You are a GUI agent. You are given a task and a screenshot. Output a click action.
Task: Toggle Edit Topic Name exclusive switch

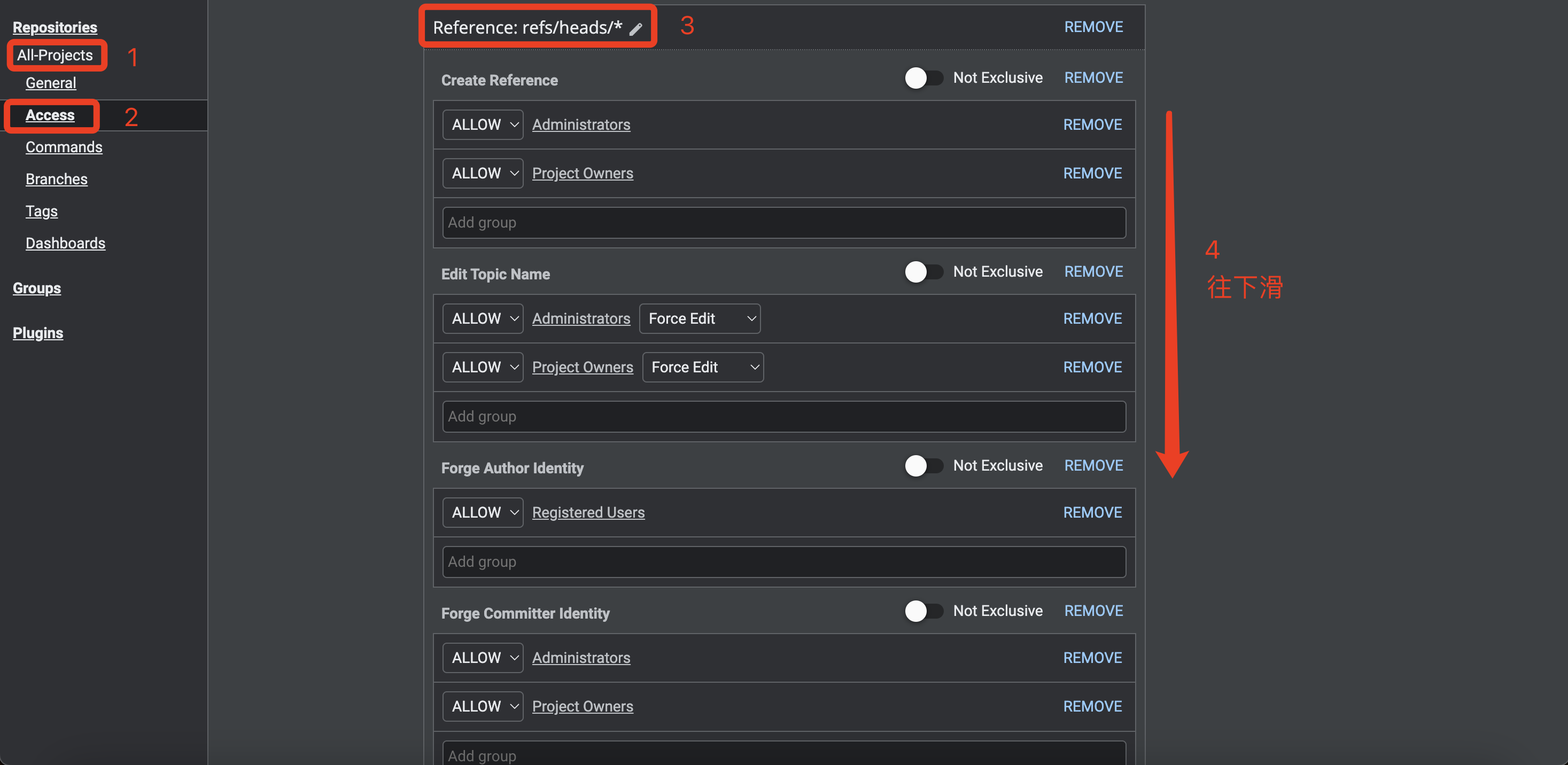point(923,271)
